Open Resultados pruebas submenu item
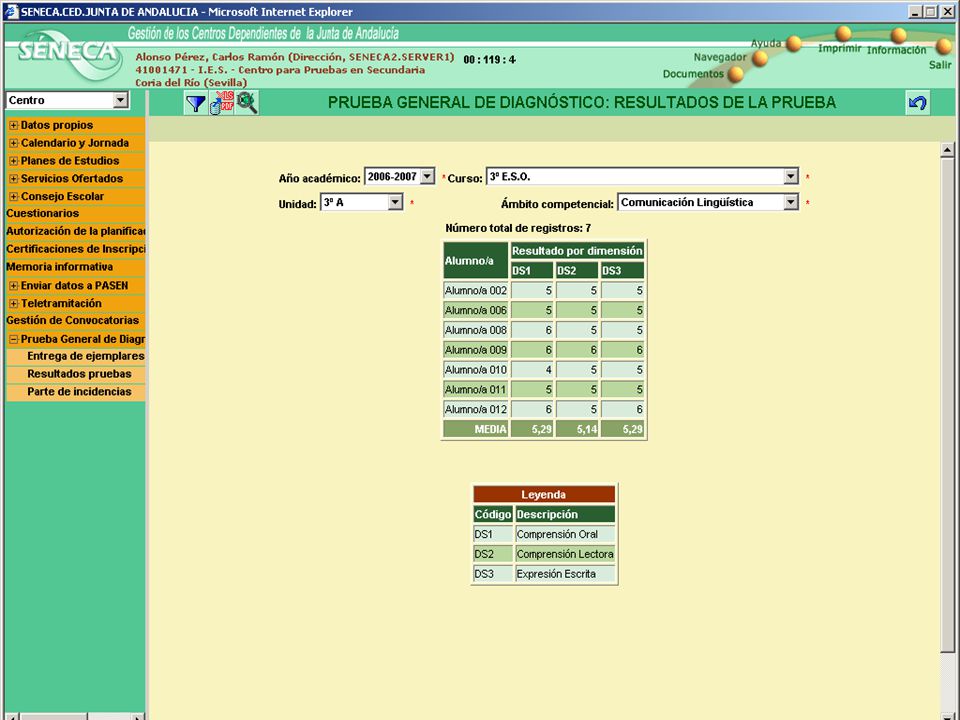 tap(79, 373)
